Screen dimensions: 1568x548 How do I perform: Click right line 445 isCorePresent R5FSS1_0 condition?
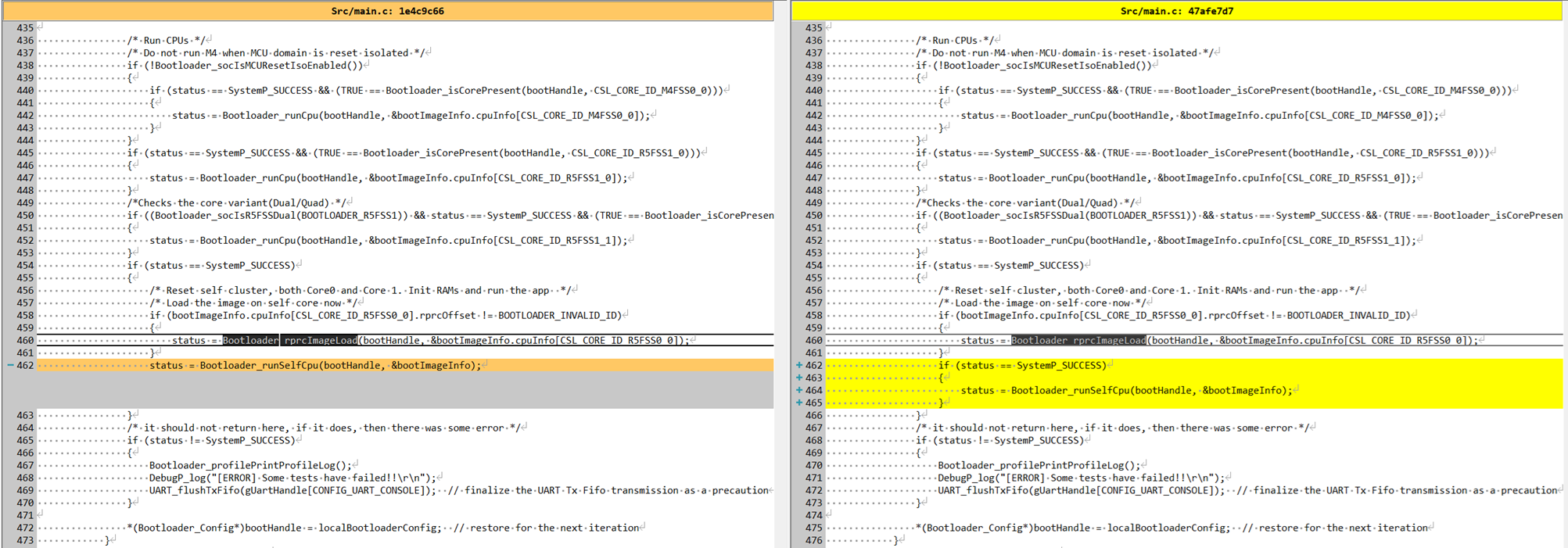coord(1203,152)
